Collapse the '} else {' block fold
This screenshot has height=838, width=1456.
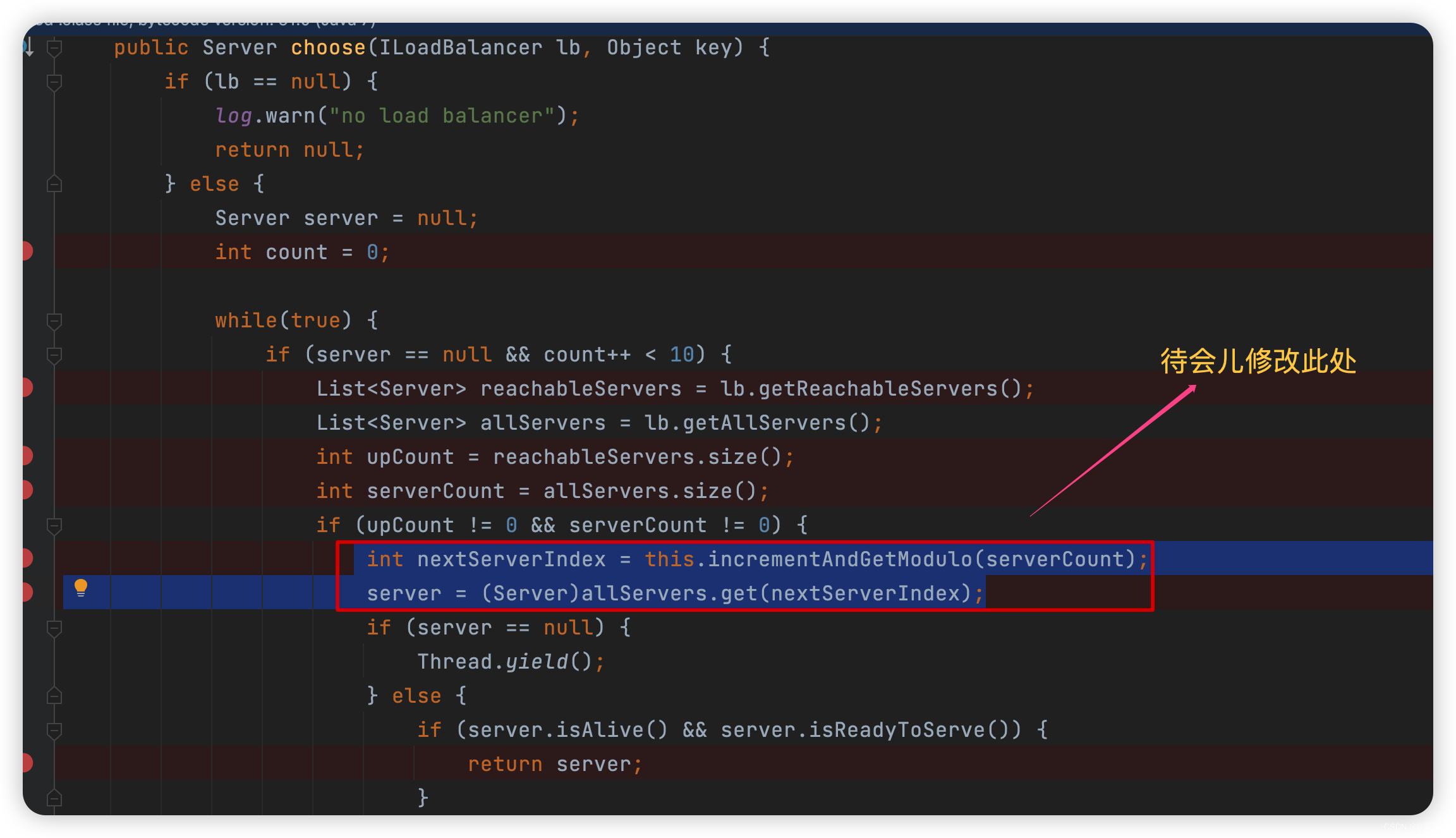pyautogui.click(x=54, y=184)
